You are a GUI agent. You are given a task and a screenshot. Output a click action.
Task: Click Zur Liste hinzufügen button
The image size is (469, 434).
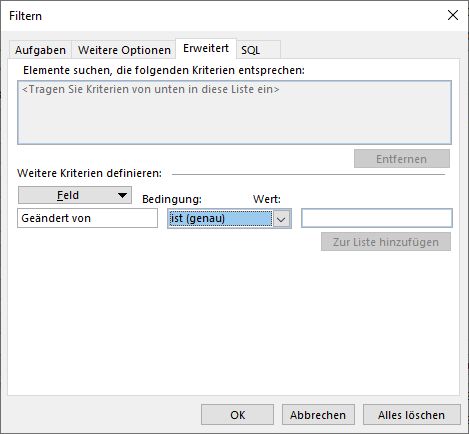(386, 242)
